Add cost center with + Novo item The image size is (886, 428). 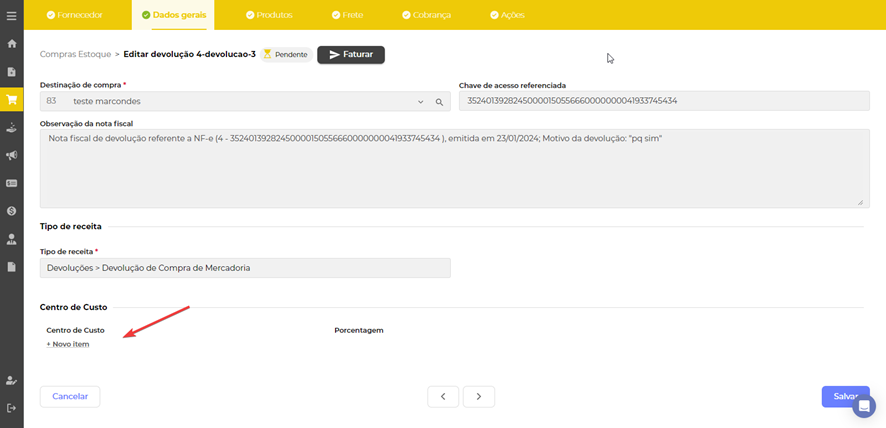pos(68,344)
